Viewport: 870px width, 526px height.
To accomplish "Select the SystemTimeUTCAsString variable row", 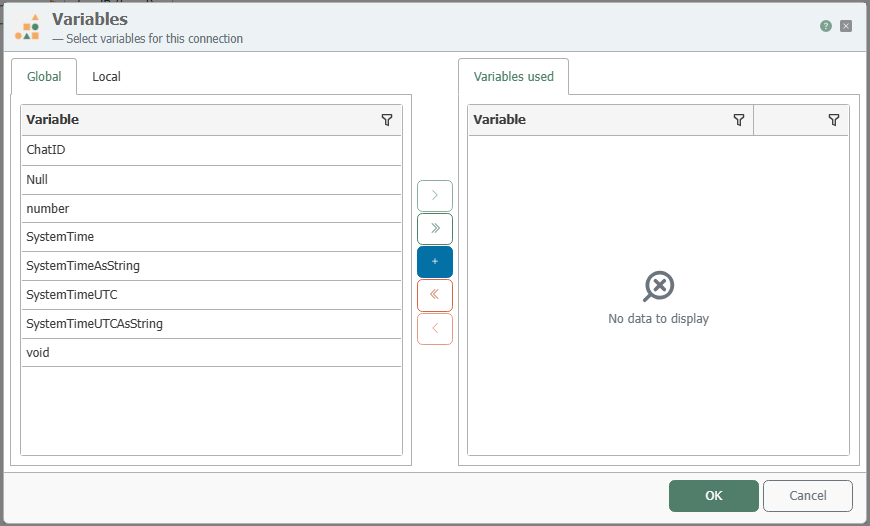I will tap(211, 323).
